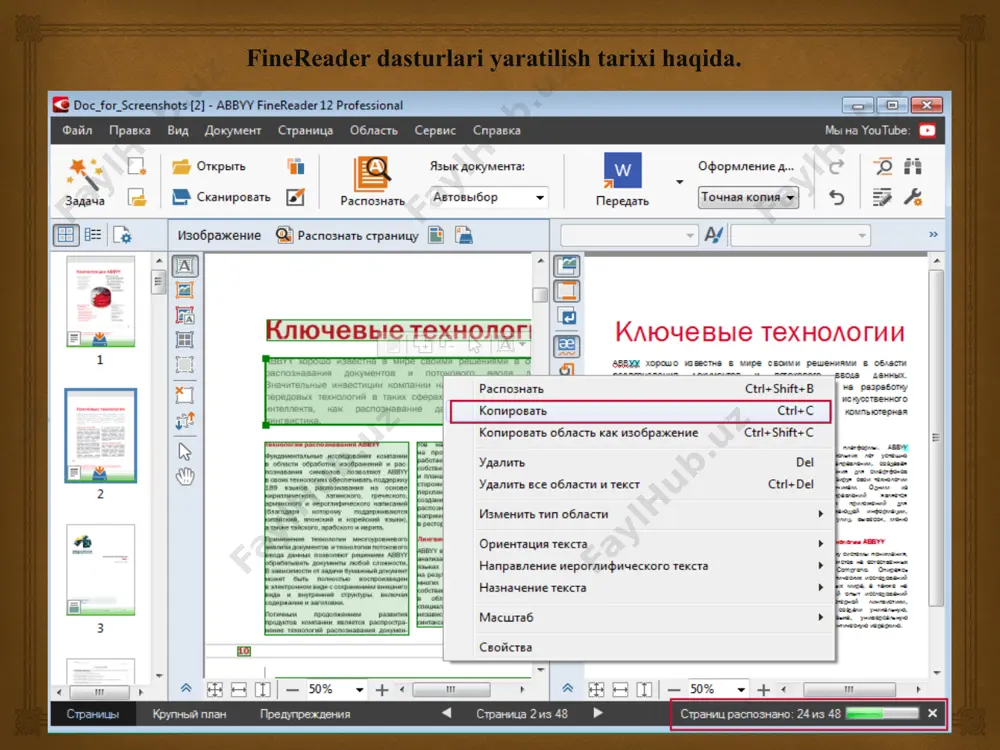Open the page settings gear icon
Viewport: 1000px width, 750px height.
click(x=122, y=235)
